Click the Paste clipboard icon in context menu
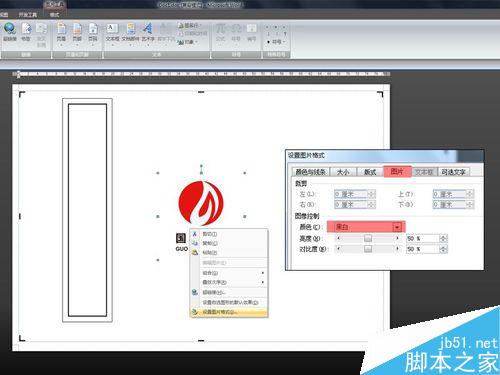Screen dimensions: 500x375 (195, 253)
